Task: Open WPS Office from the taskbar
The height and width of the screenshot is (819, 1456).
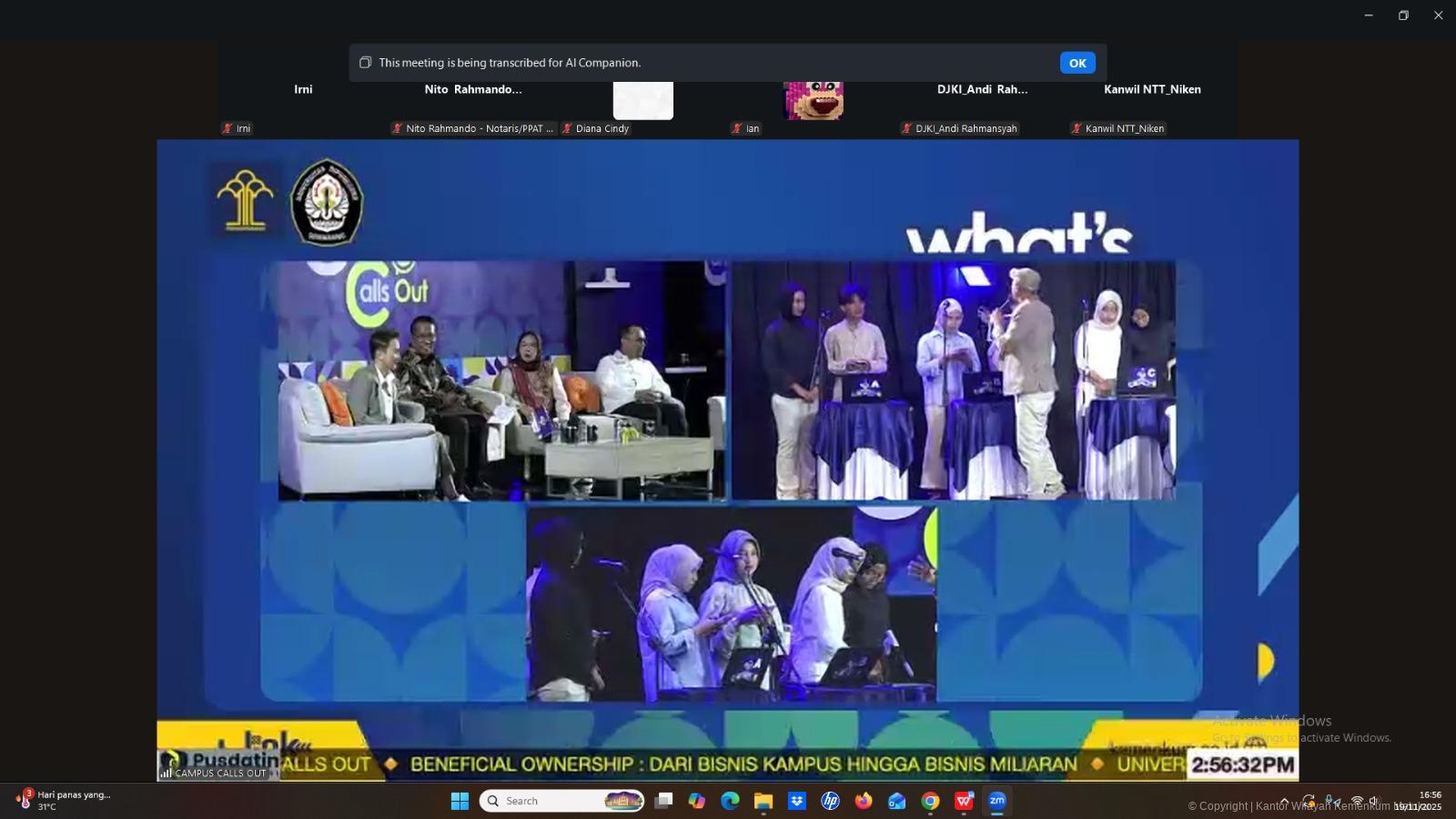Action: click(964, 801)
